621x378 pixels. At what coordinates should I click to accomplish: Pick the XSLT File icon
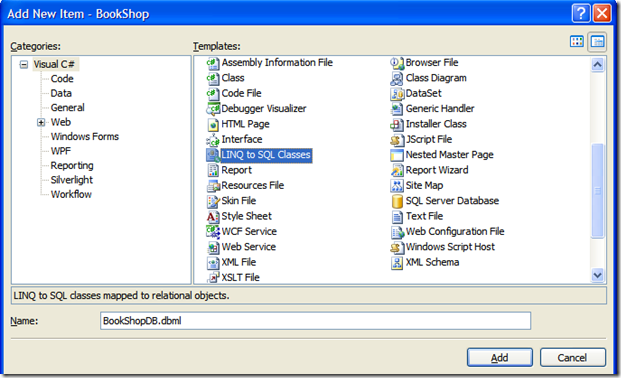point(213,278)
